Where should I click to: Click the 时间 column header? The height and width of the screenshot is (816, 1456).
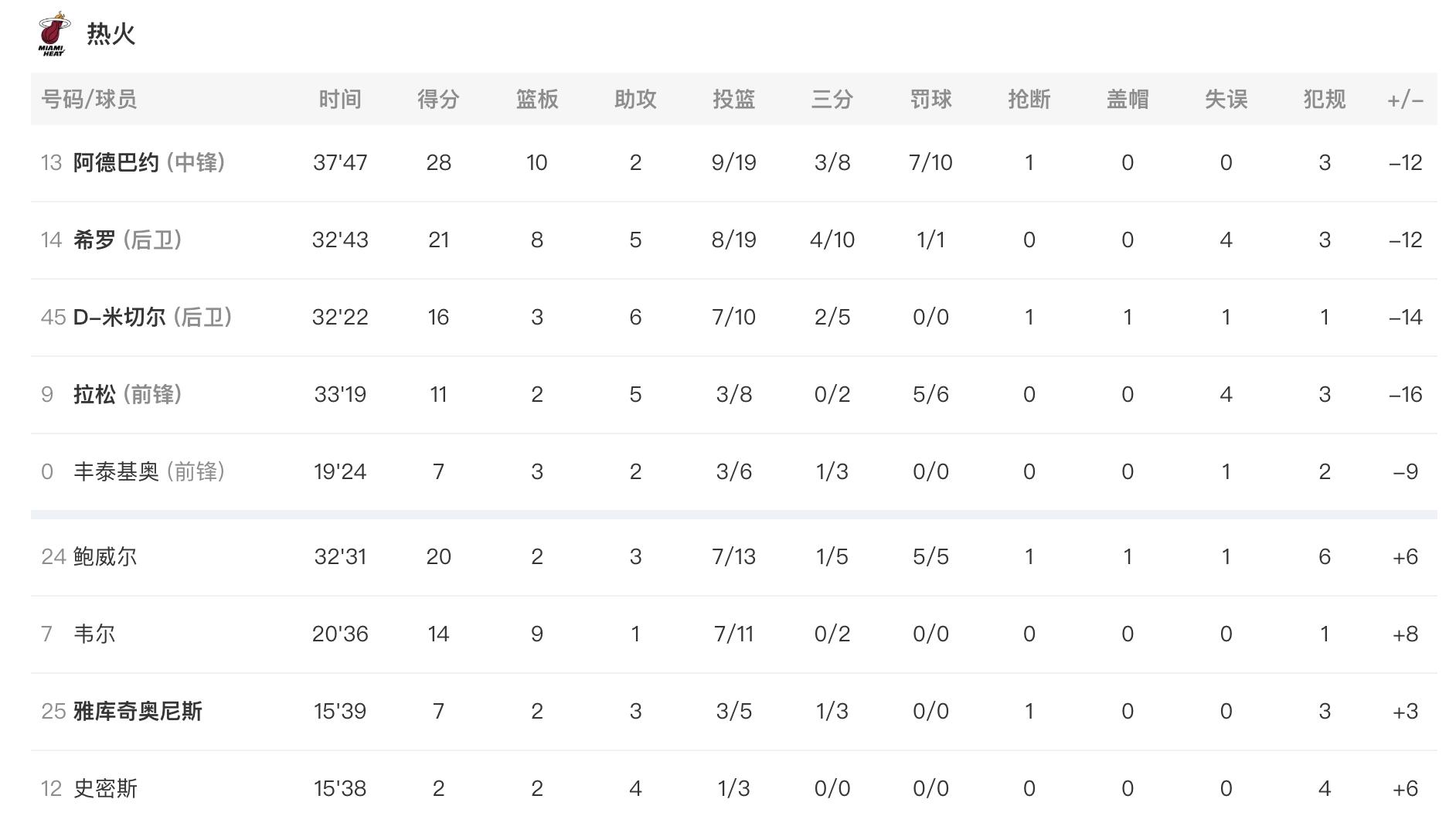tap(340, 100)
